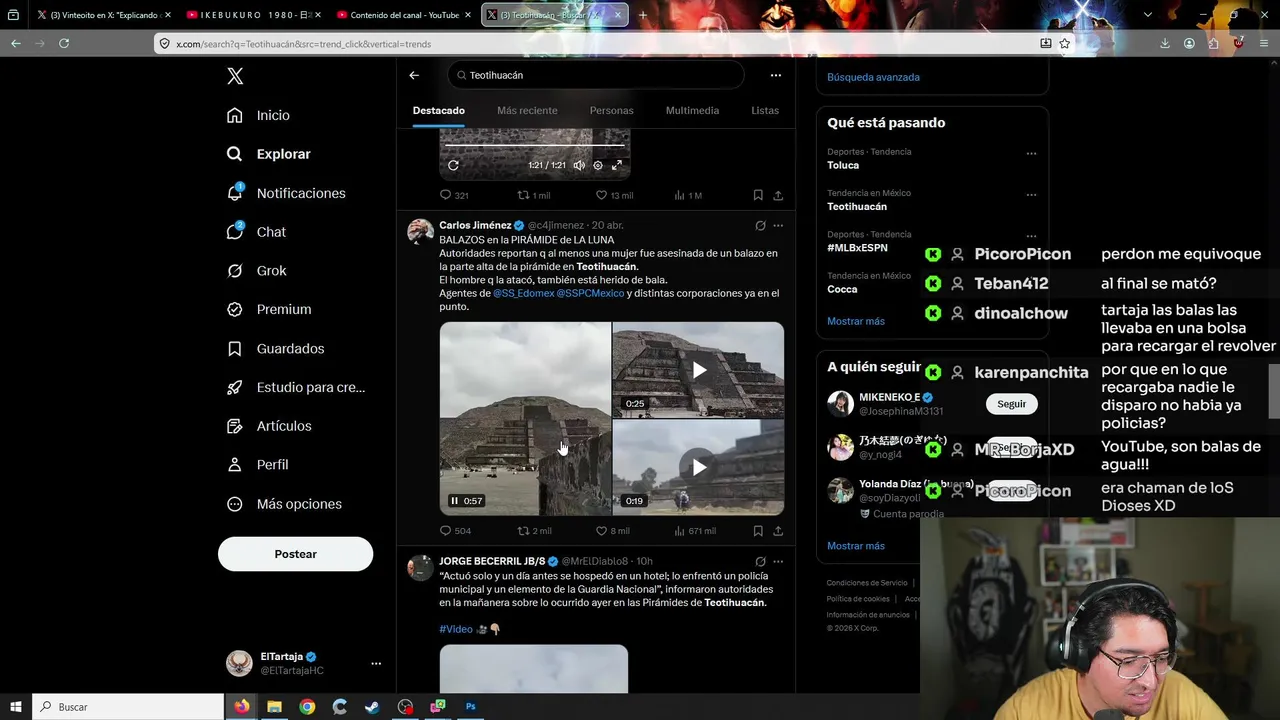Image resolution: width=1280 pixels, height=720 pixels.
Task: Open ElTartaja account menu dots
Action: click(x=376, y=663)
